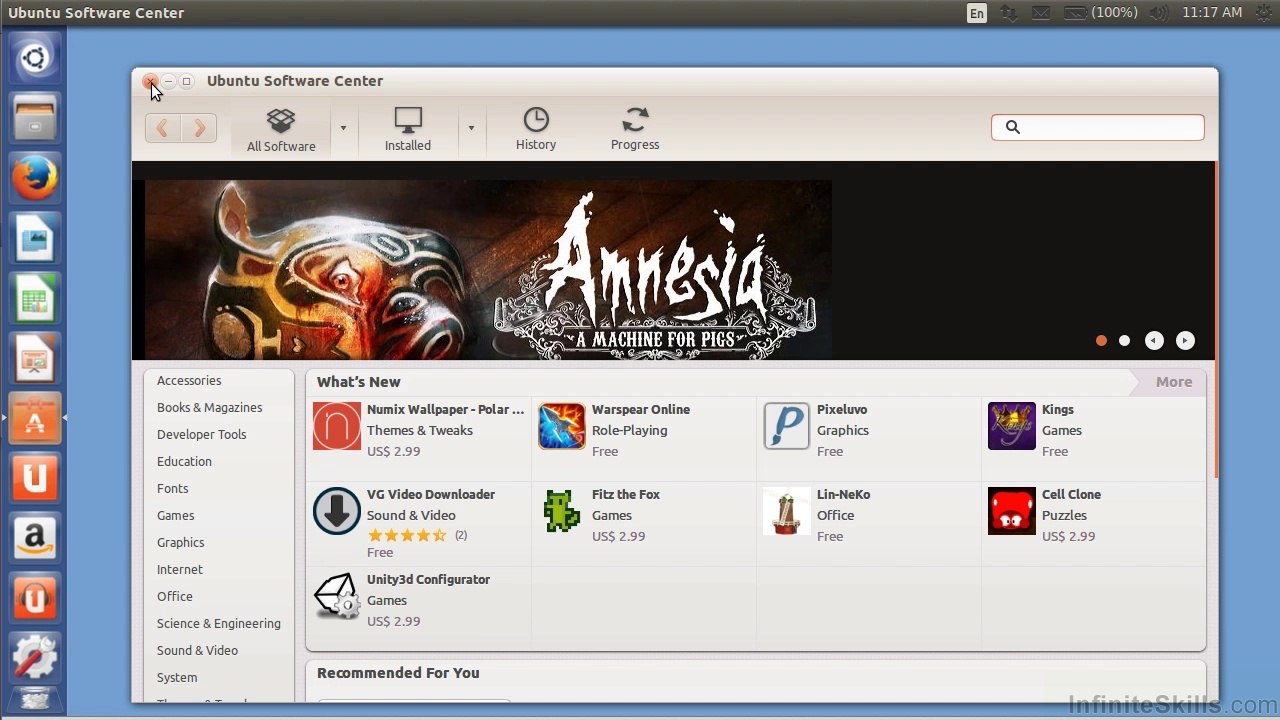The image size is (1280, 720).
Task: Open the Science & Engineering category
Action: (x=218, y=624)
